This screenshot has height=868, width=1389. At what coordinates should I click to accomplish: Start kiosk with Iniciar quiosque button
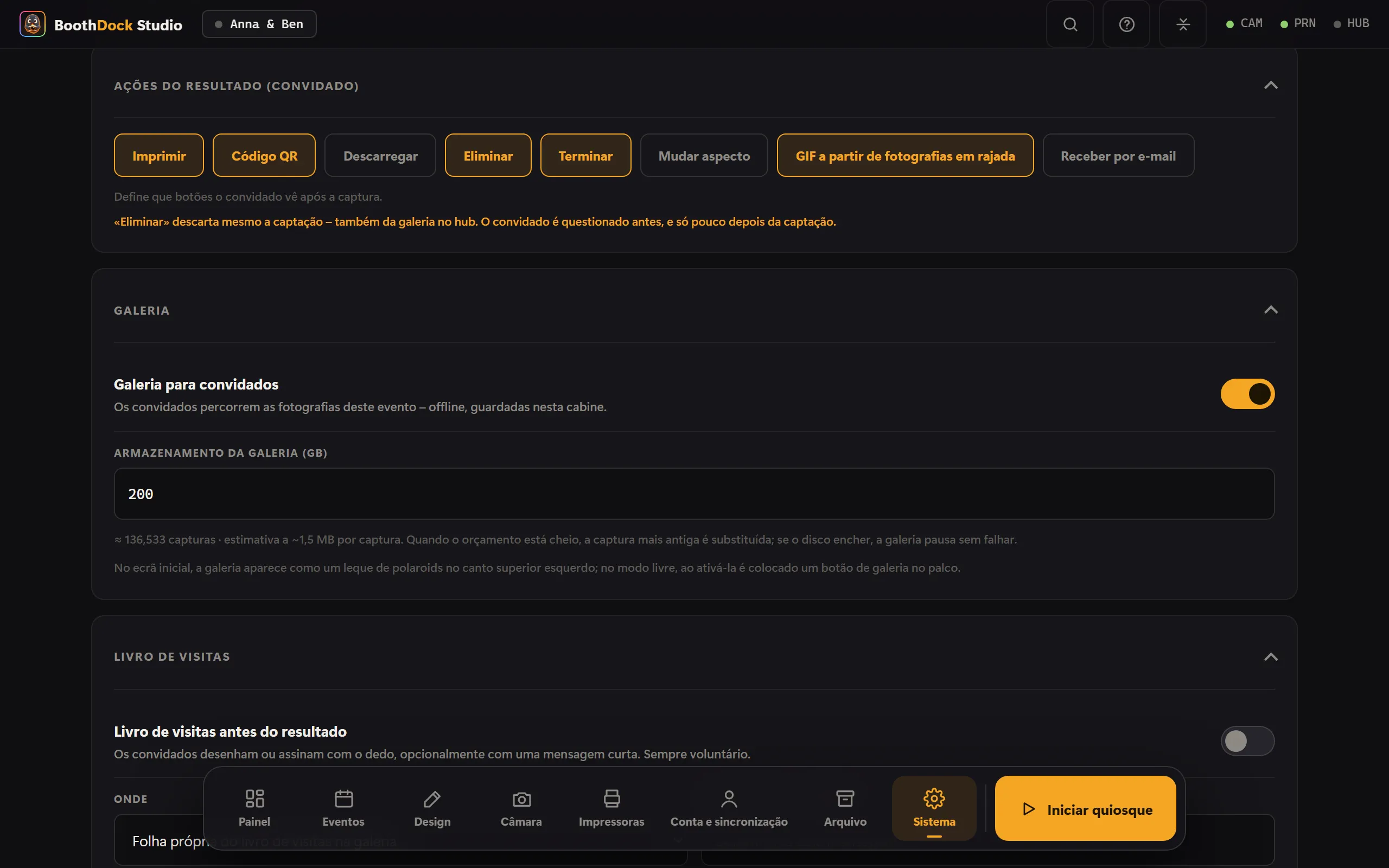point(1085,808)
